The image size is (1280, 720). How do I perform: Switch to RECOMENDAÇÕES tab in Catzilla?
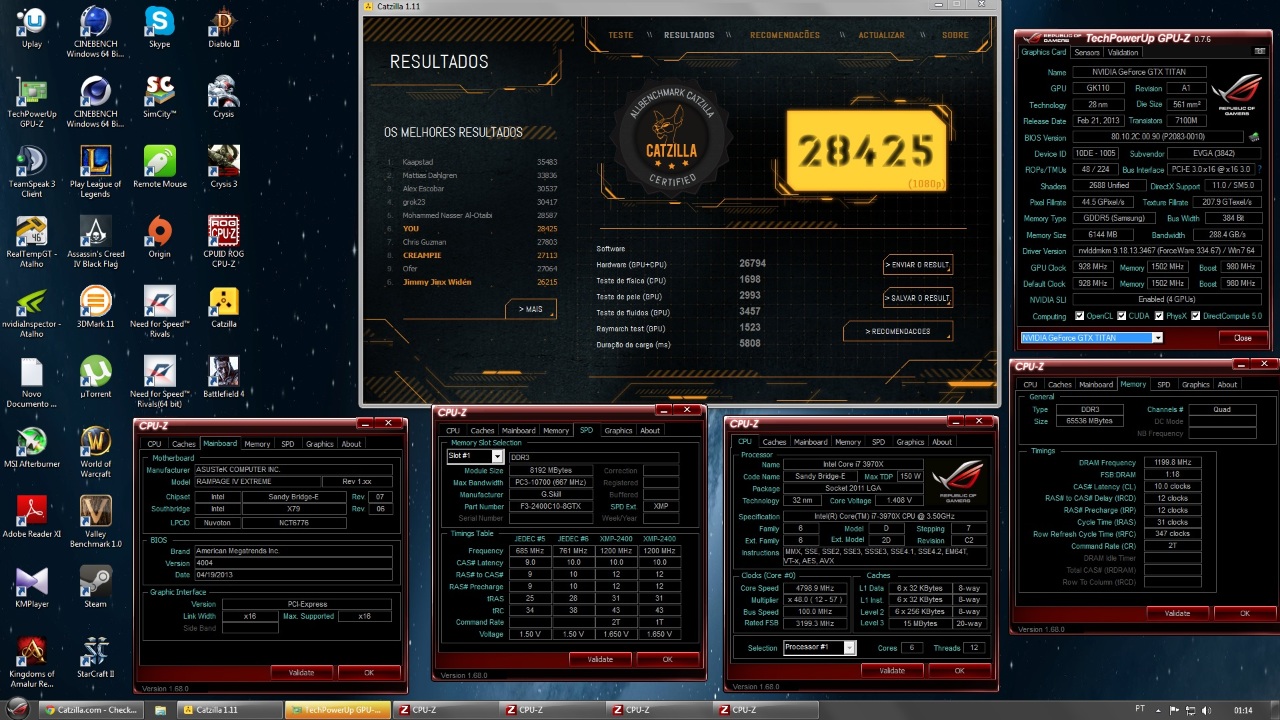[785, 35]
